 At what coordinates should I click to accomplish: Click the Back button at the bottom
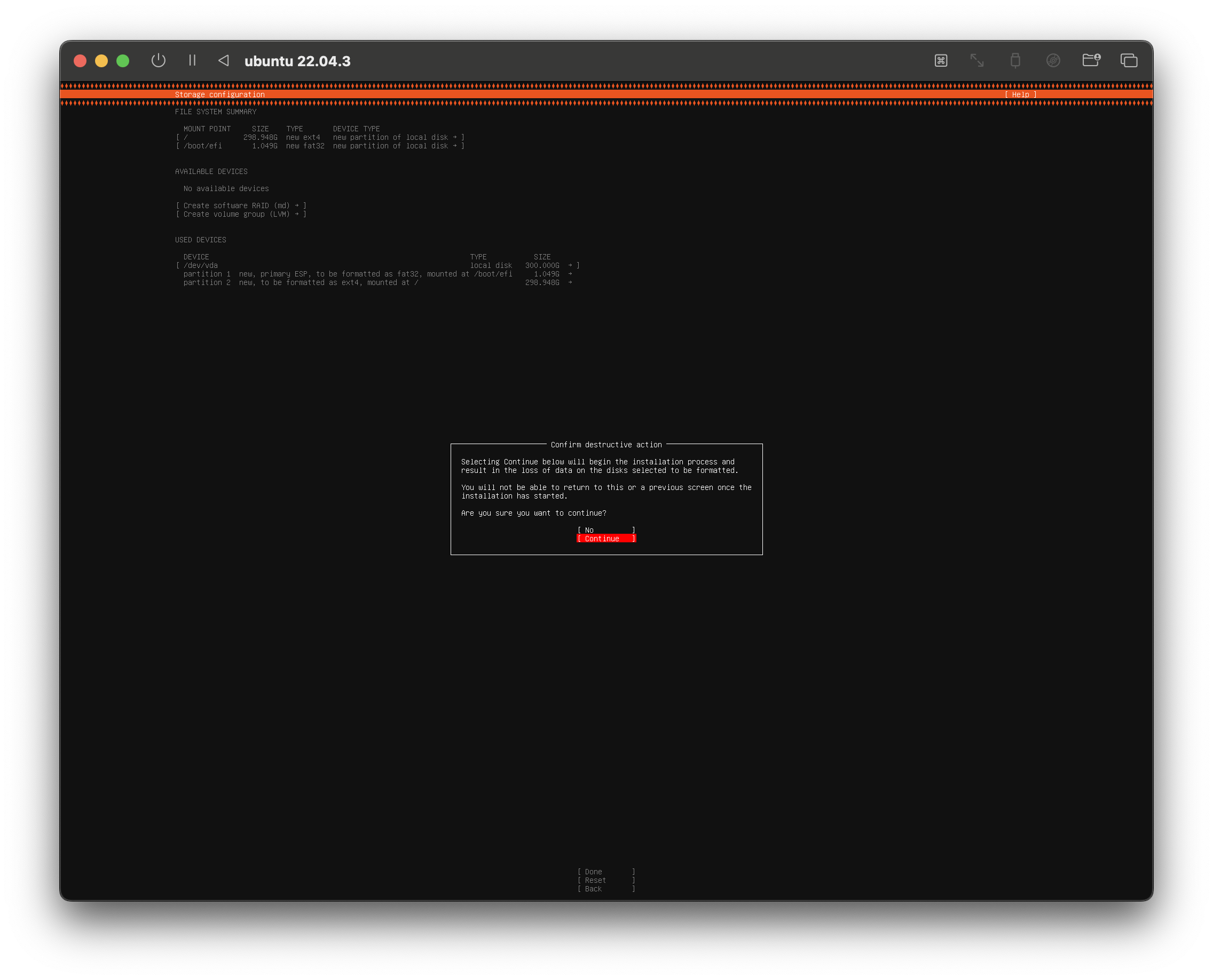[x=606, y=889]
